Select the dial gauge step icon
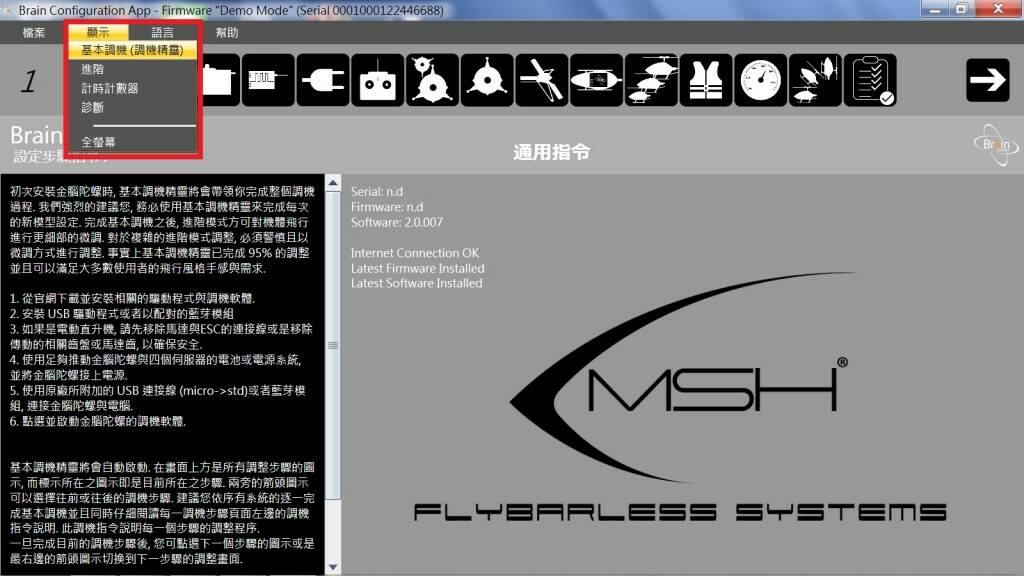Screen dimensions: 1024x576 pyautogui.click(x=761, y=80)
